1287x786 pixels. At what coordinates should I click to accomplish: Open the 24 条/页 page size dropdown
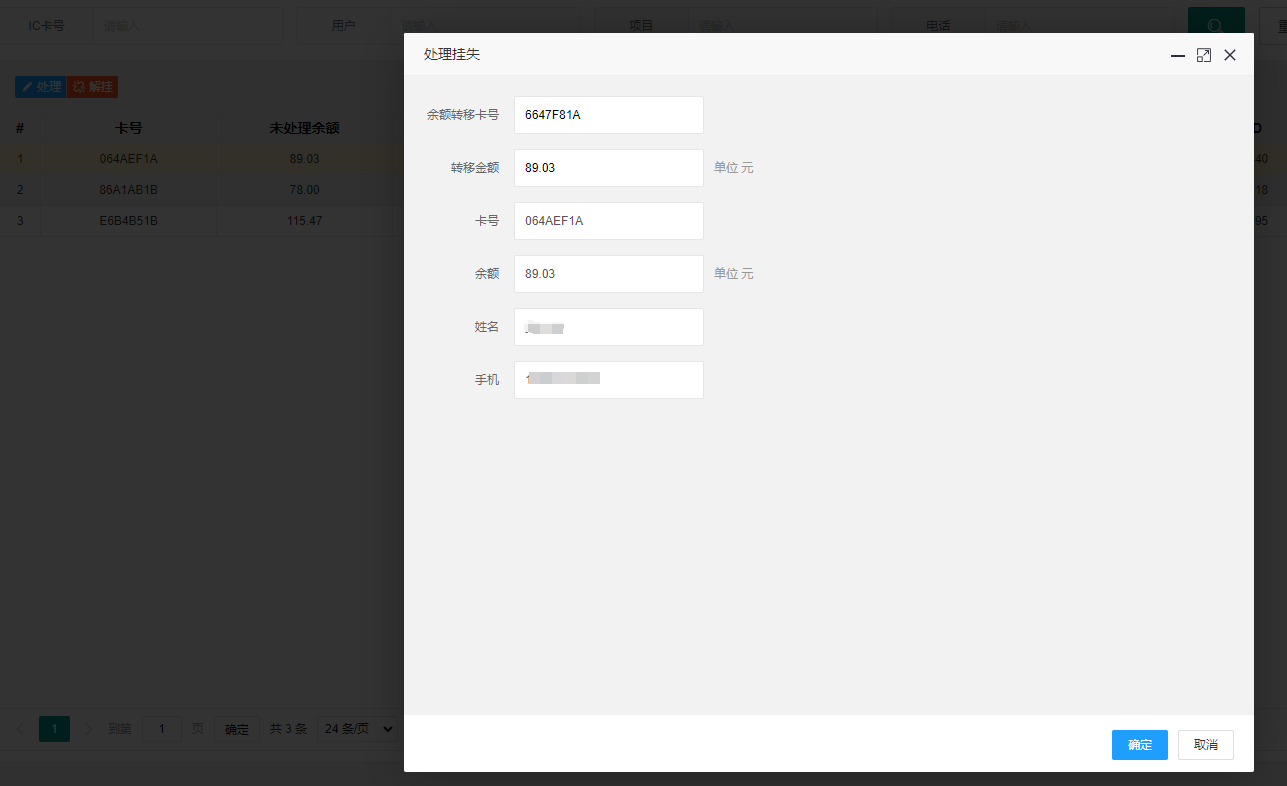pos(357,729)
